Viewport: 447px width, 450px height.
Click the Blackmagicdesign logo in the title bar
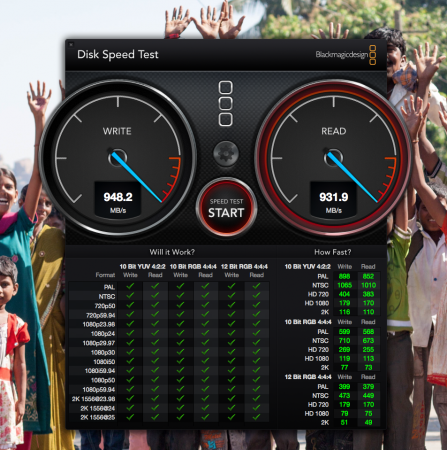(346, 55)
